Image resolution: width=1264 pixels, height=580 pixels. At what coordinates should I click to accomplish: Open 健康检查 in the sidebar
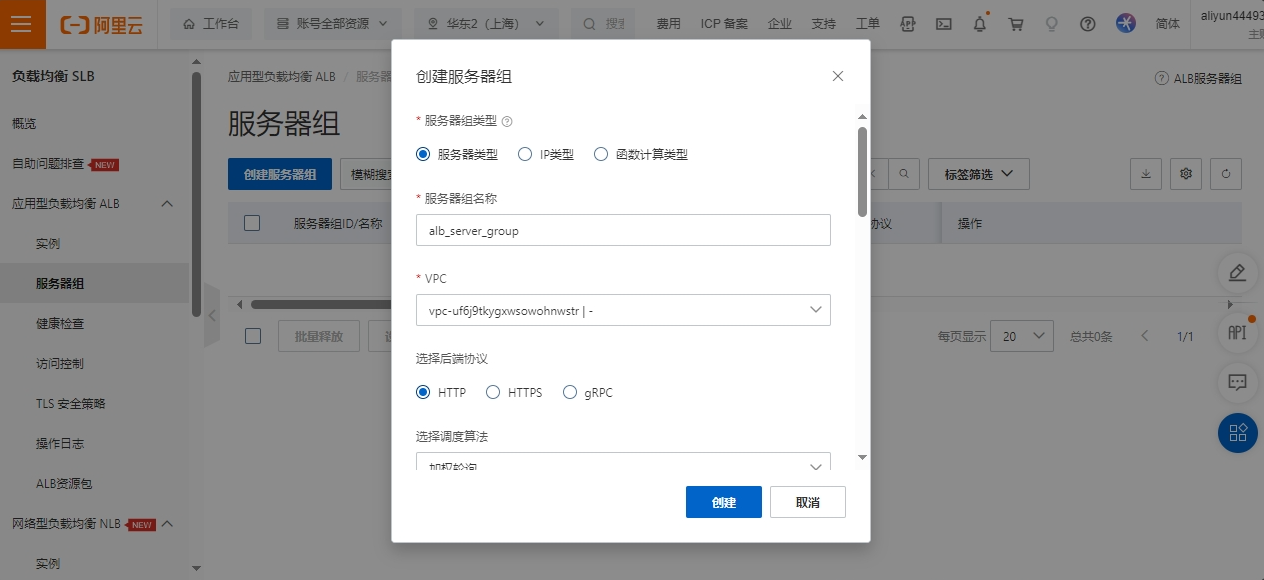(x=60, y=324)
